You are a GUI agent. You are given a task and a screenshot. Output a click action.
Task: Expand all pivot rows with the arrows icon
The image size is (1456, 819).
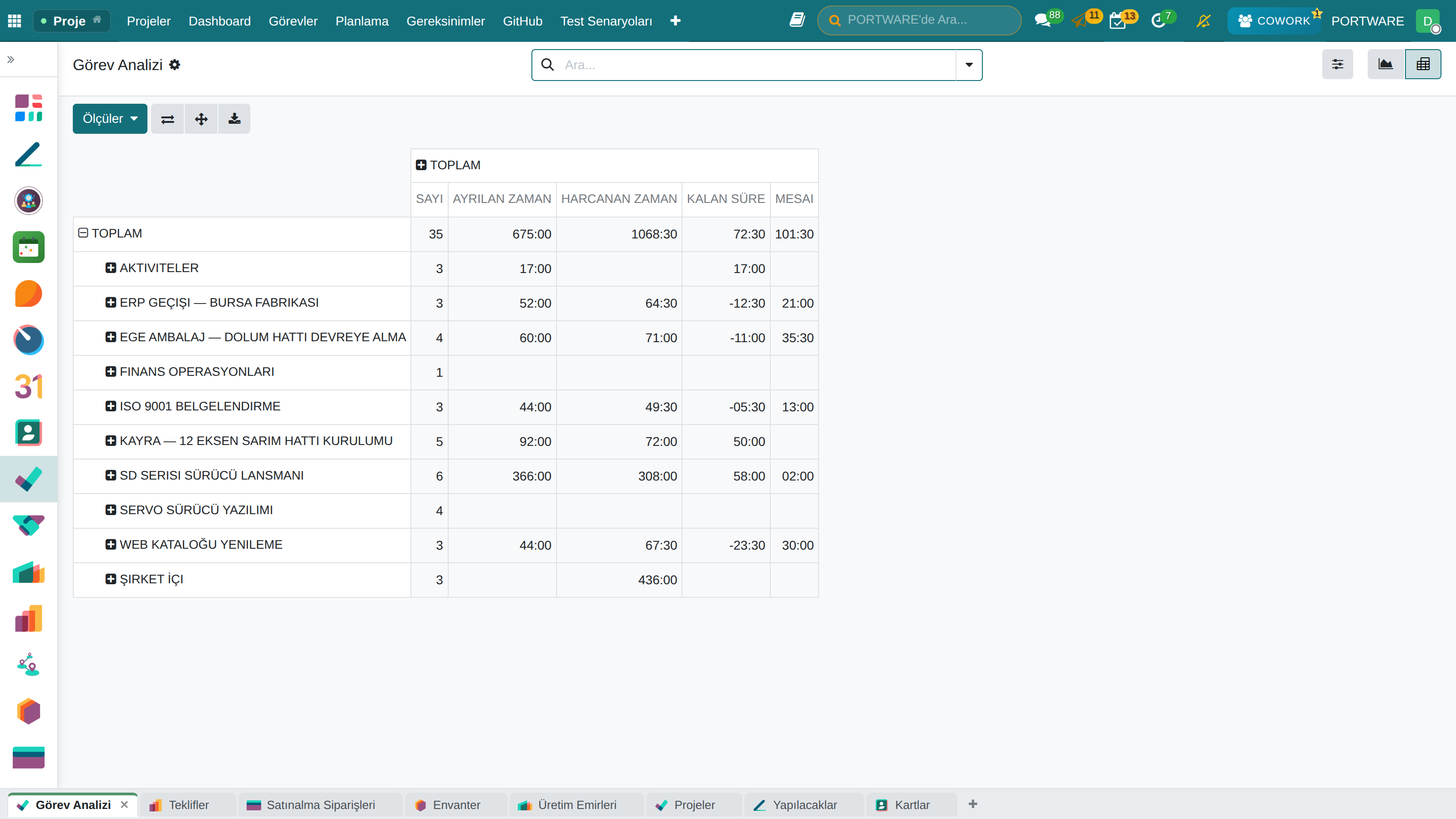tap(201, 119)
